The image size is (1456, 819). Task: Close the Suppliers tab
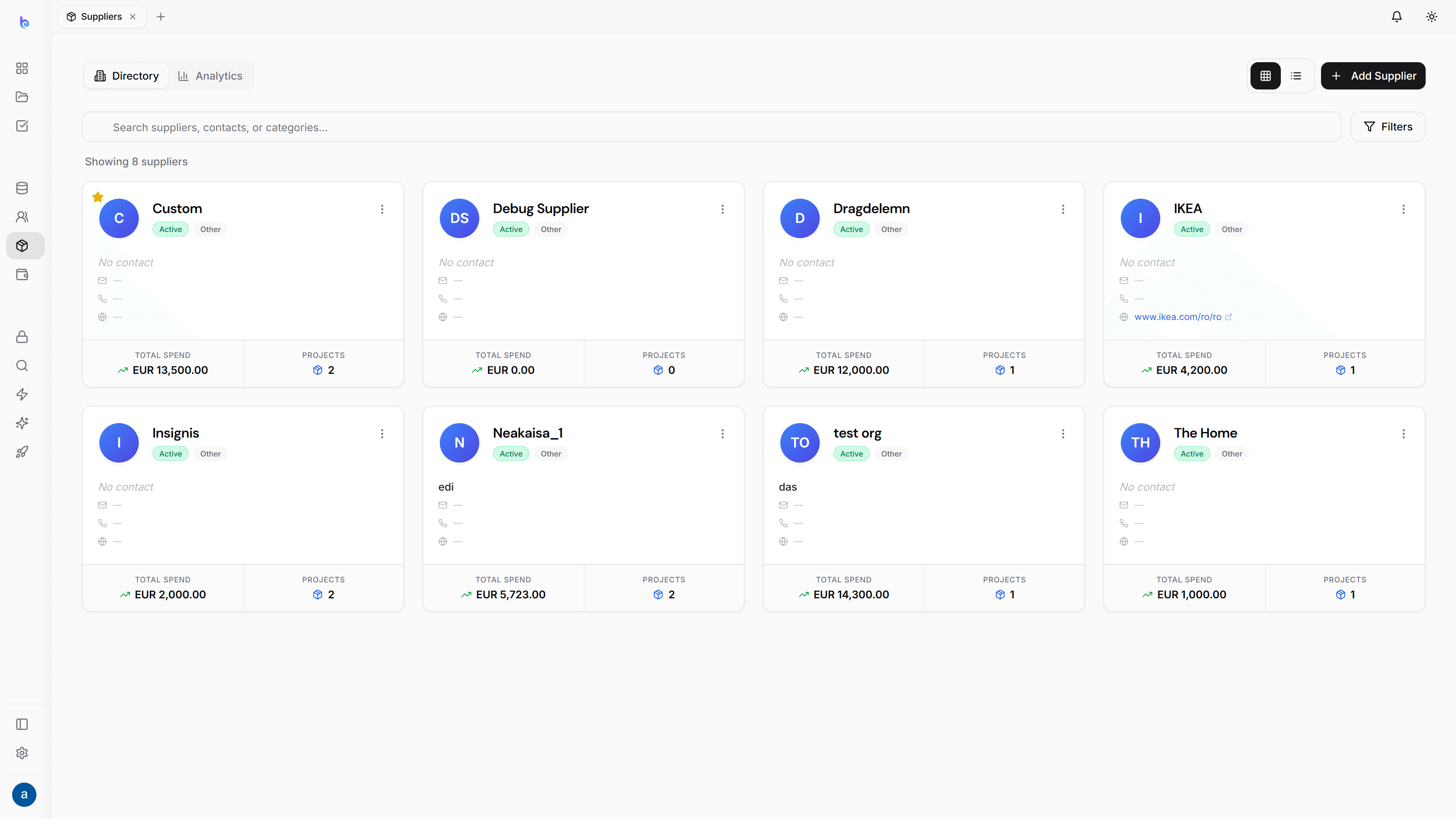pyautogui.click(x=133, y=16)
